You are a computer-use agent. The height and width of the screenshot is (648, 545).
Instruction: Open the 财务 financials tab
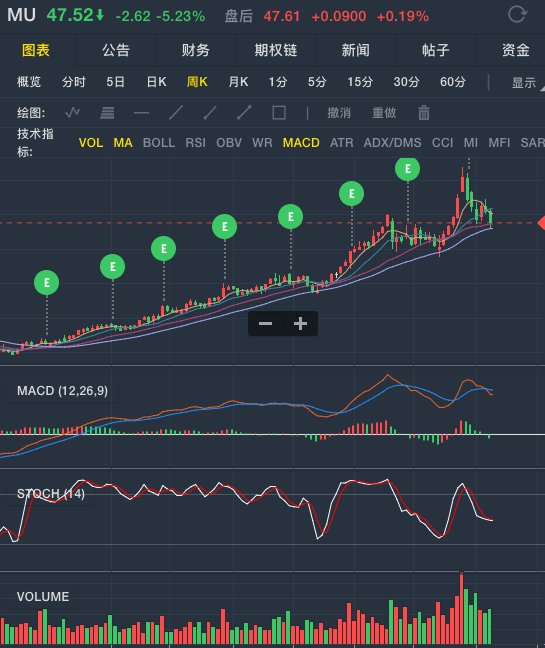[196, 50]
